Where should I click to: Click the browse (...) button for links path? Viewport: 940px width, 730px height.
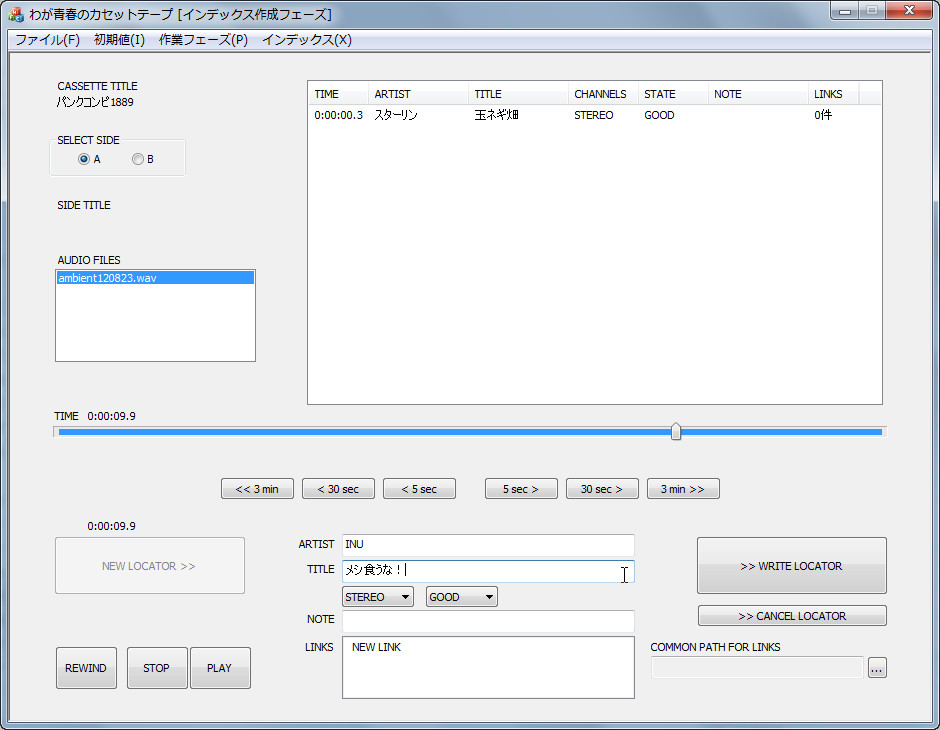877,667
